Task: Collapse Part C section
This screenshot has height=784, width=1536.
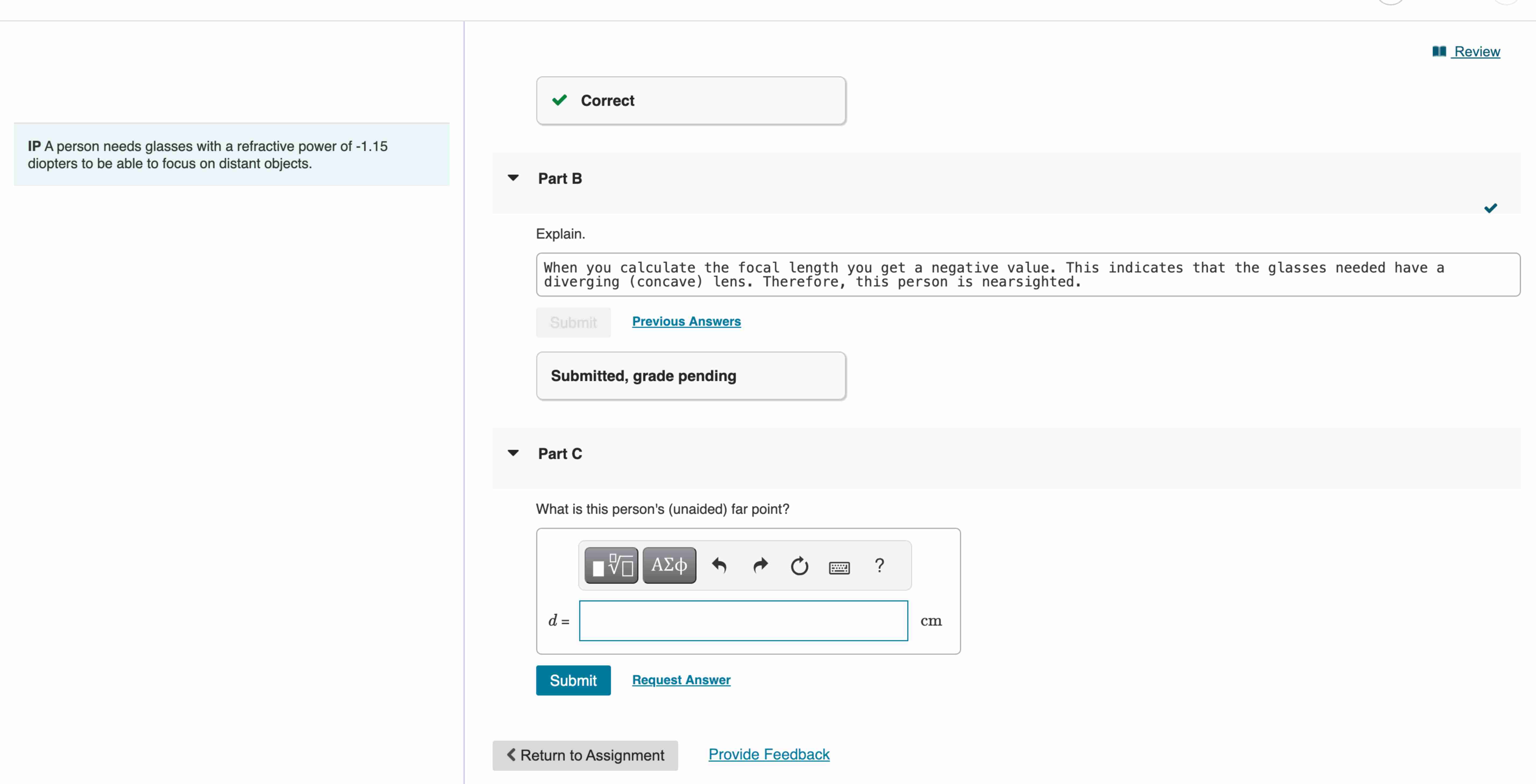Action: pyautogui.click(x=513, y=453)
